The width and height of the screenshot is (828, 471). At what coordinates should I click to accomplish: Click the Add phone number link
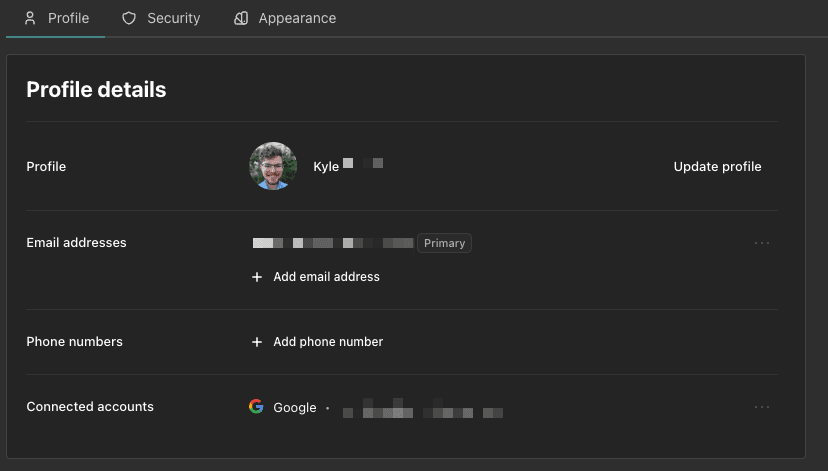328,342
